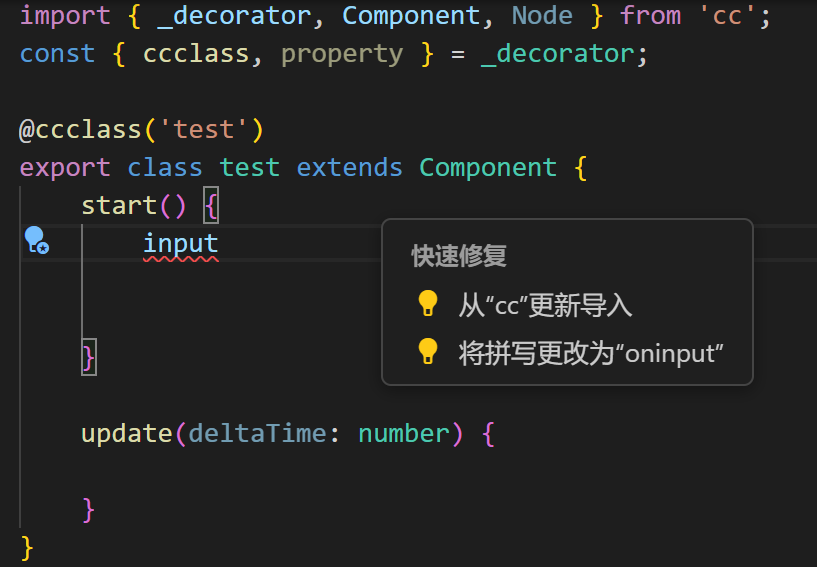Screen dimensions: 817x567
Task: Click the "export" keyword
Action: pyautogui.click(x=65, y=167)
